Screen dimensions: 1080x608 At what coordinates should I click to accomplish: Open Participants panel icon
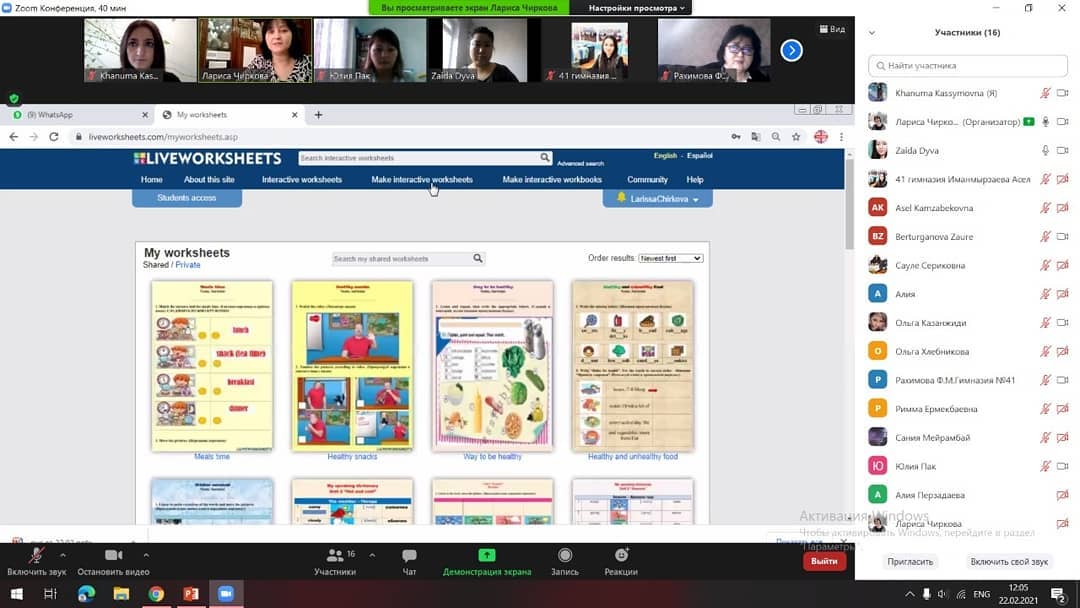click(x=335, y=555)
